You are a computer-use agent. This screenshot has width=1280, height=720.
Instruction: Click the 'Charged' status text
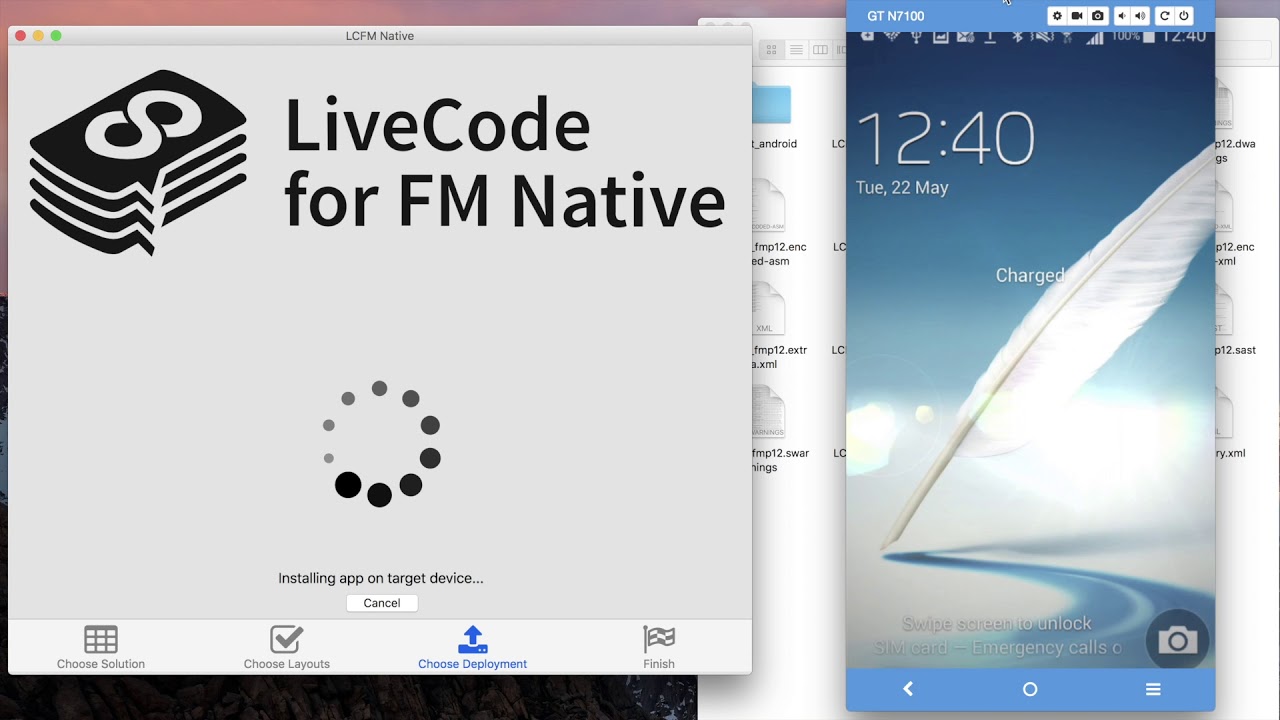1030,275
